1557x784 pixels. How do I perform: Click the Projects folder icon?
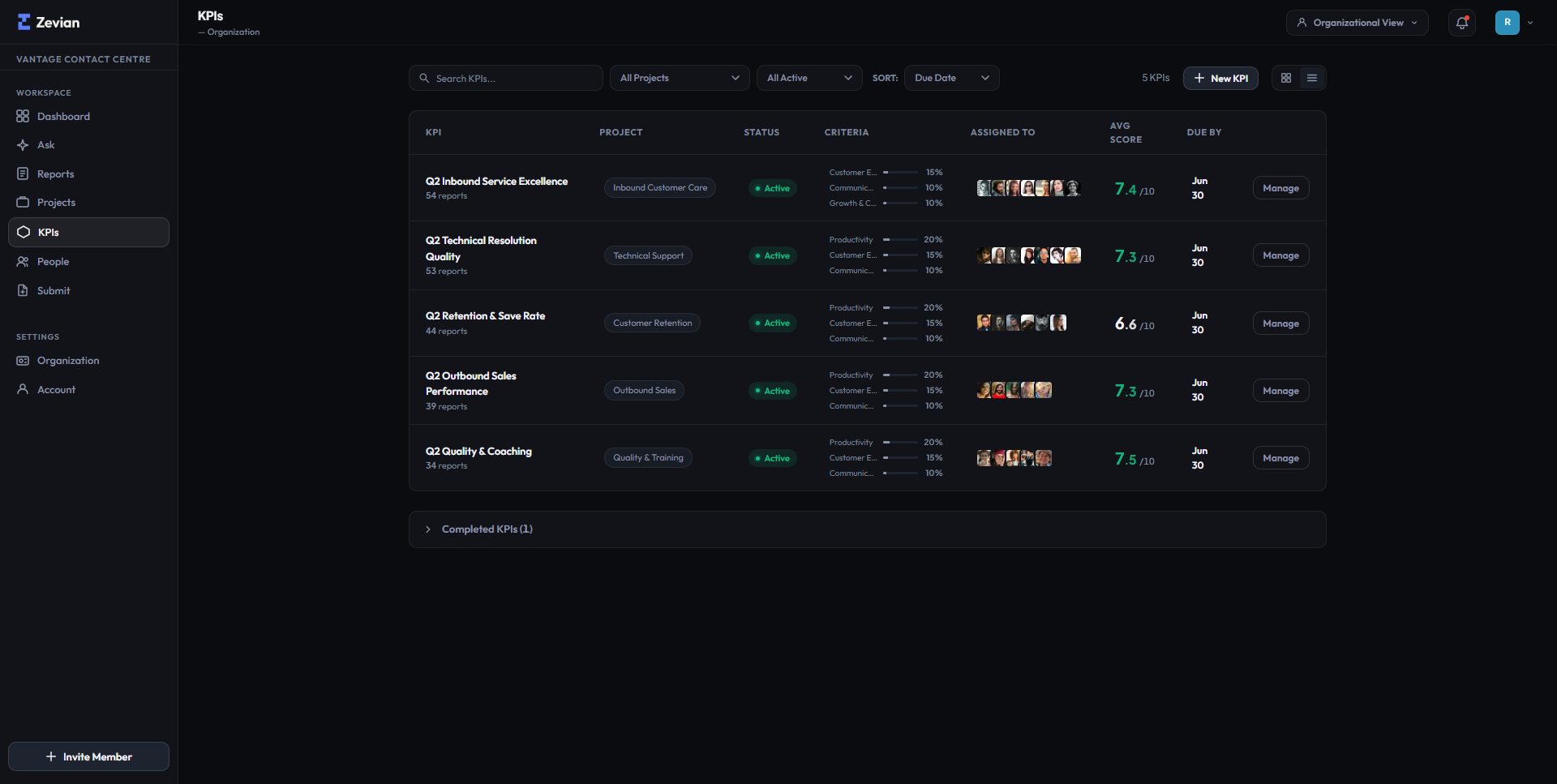pos(23,202)
